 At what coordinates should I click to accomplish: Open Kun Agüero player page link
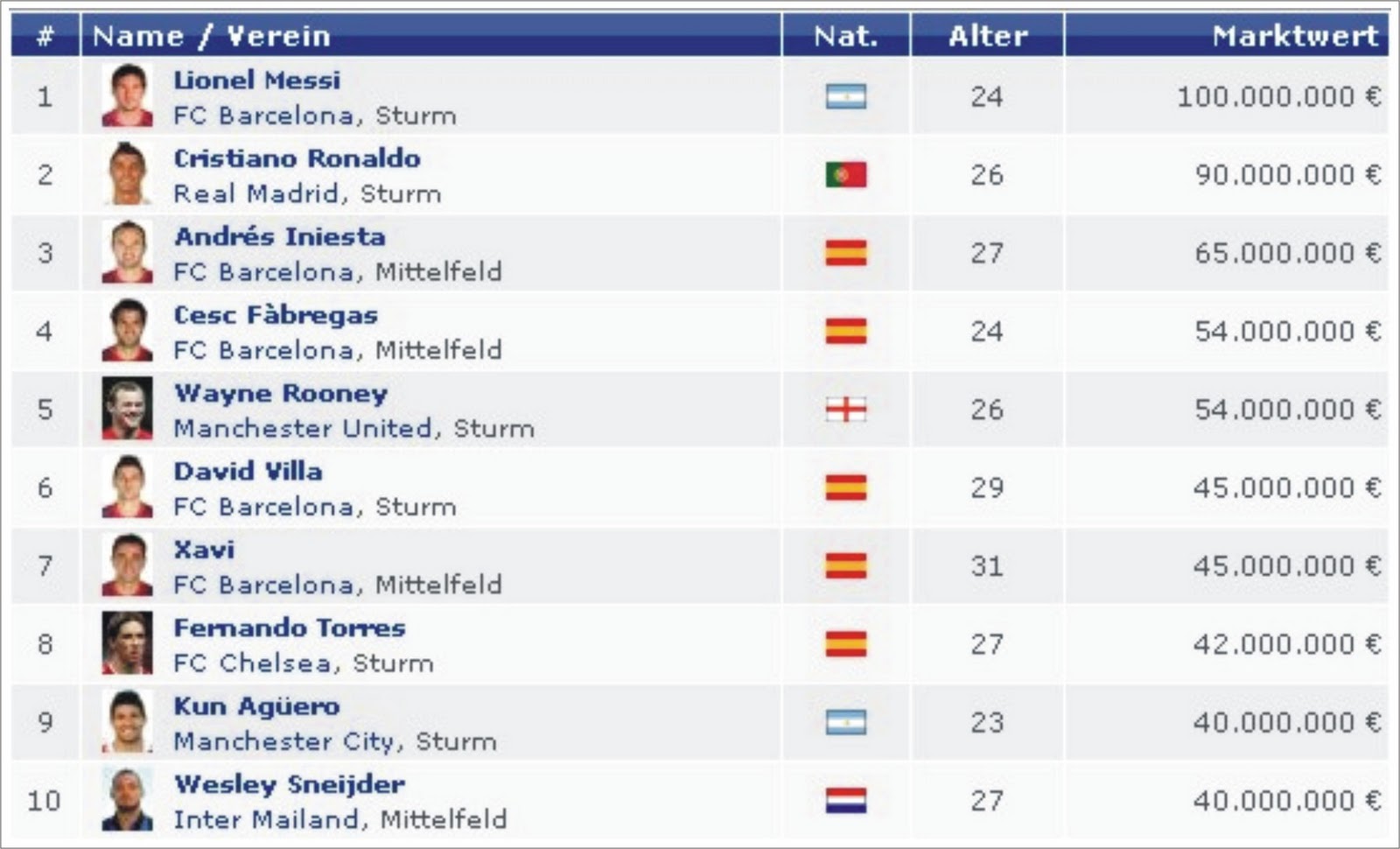coord(256,706)
